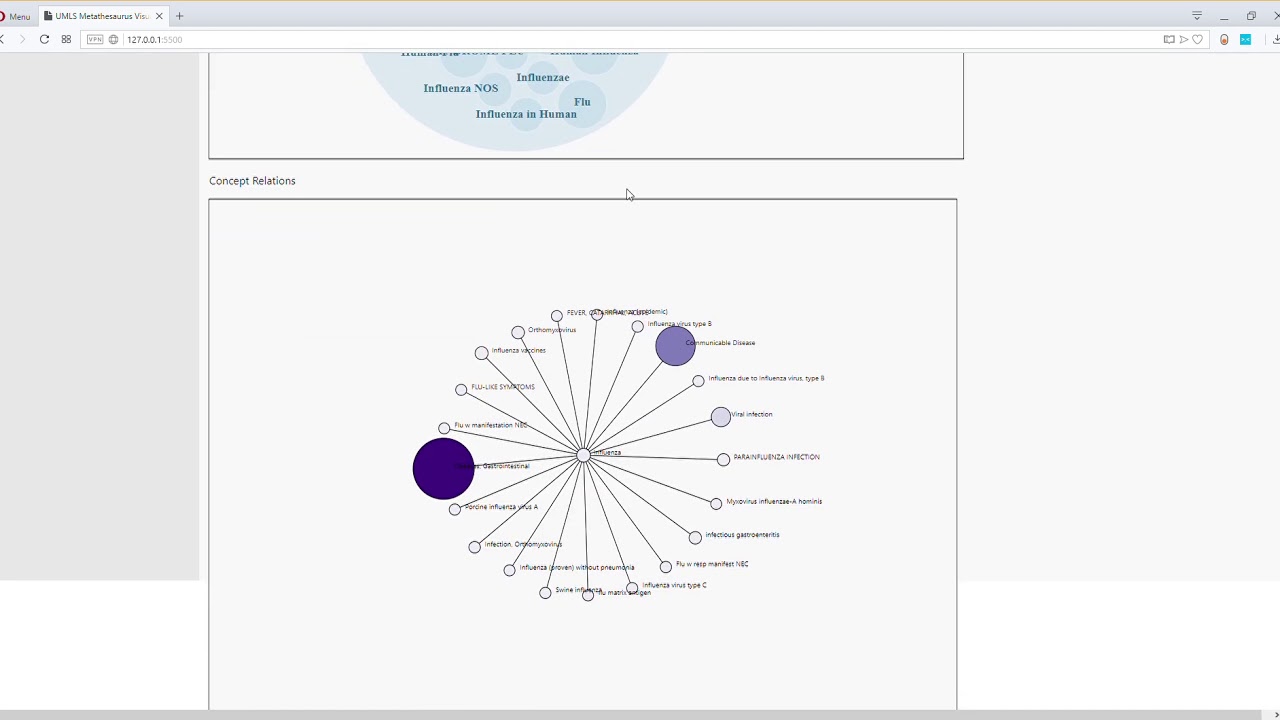Select the Swine influenza node

pyautogui.click(x=545, y=592)
